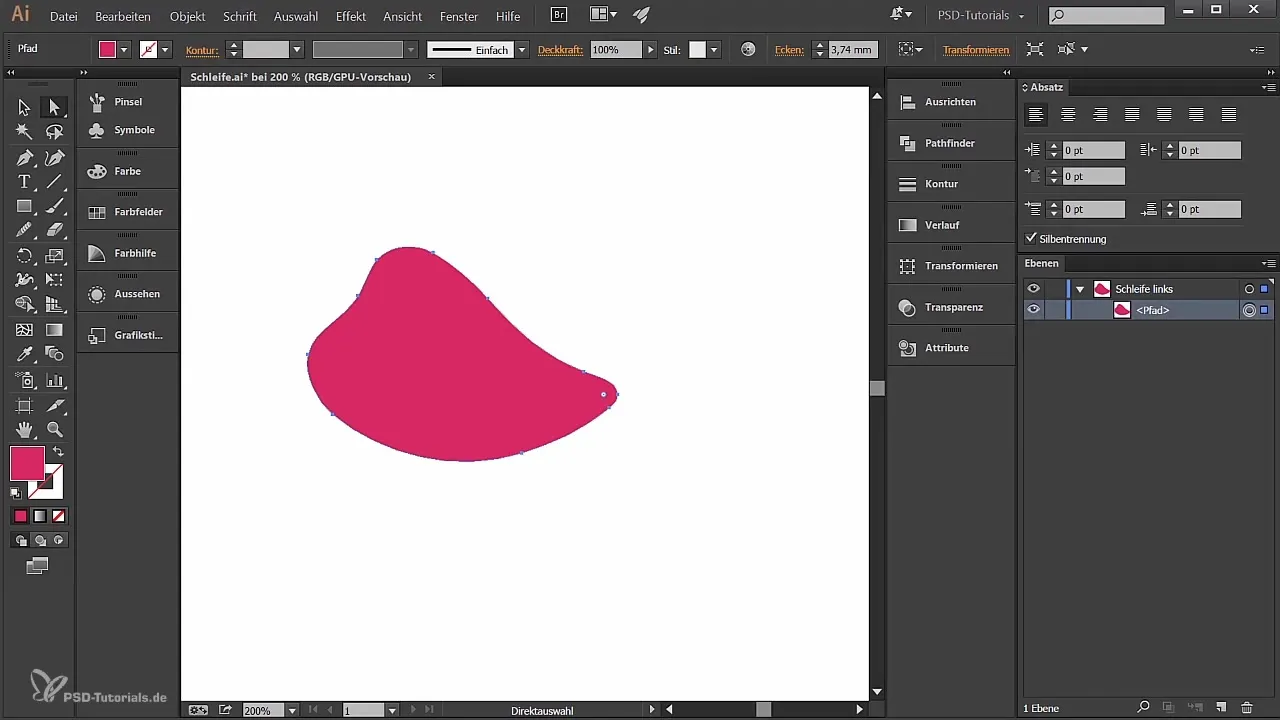The image size is (1280, 720).
Task: Open the stroke color dropdown arrow
Action: tap(165, 49)
